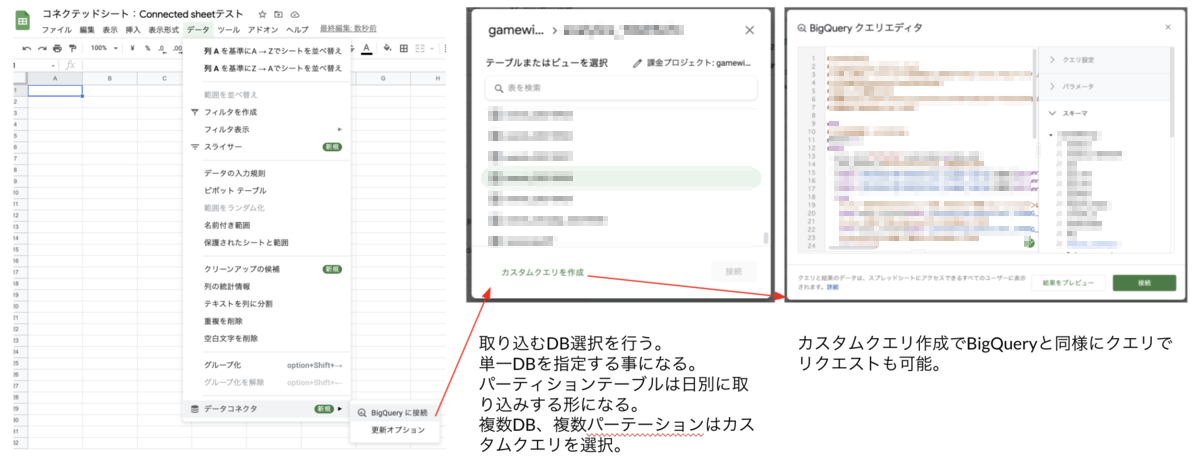1200x466 pixels.
Task: Expand フィルタ表示 submenu
Action: [x=340, y=129]
